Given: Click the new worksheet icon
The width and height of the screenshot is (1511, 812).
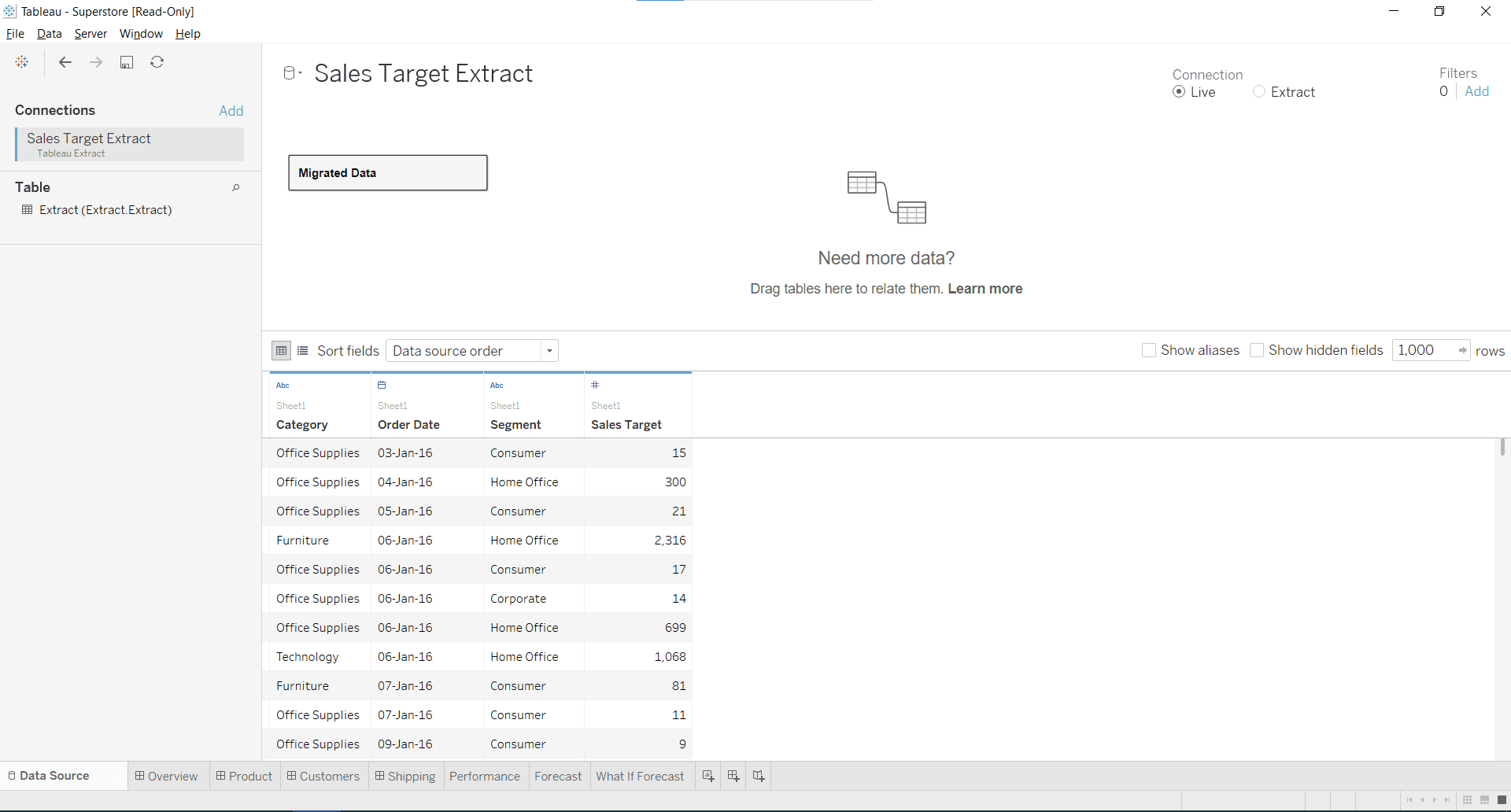Looking at the screenshot, I should [708, 776].
